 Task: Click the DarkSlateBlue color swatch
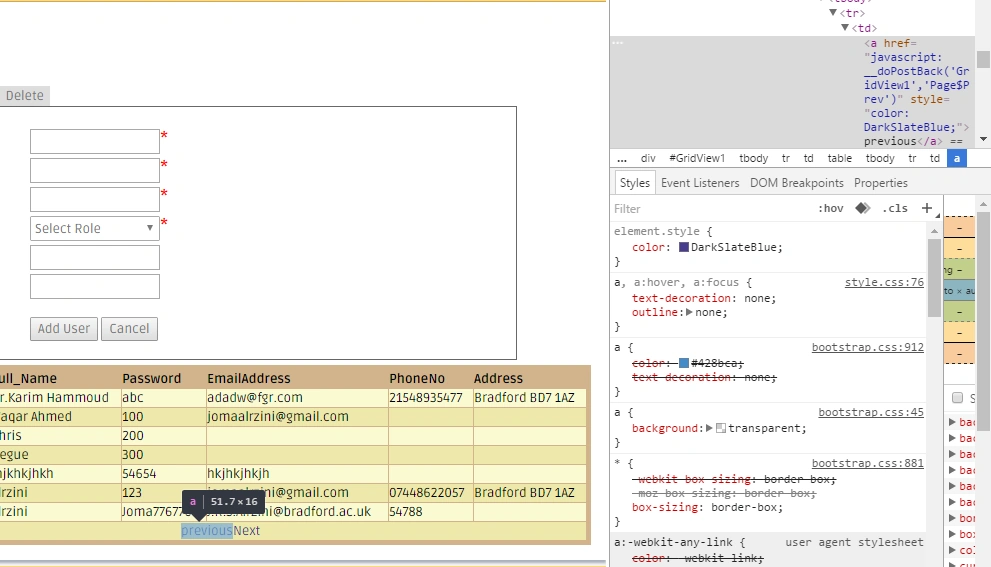(684, 247)
